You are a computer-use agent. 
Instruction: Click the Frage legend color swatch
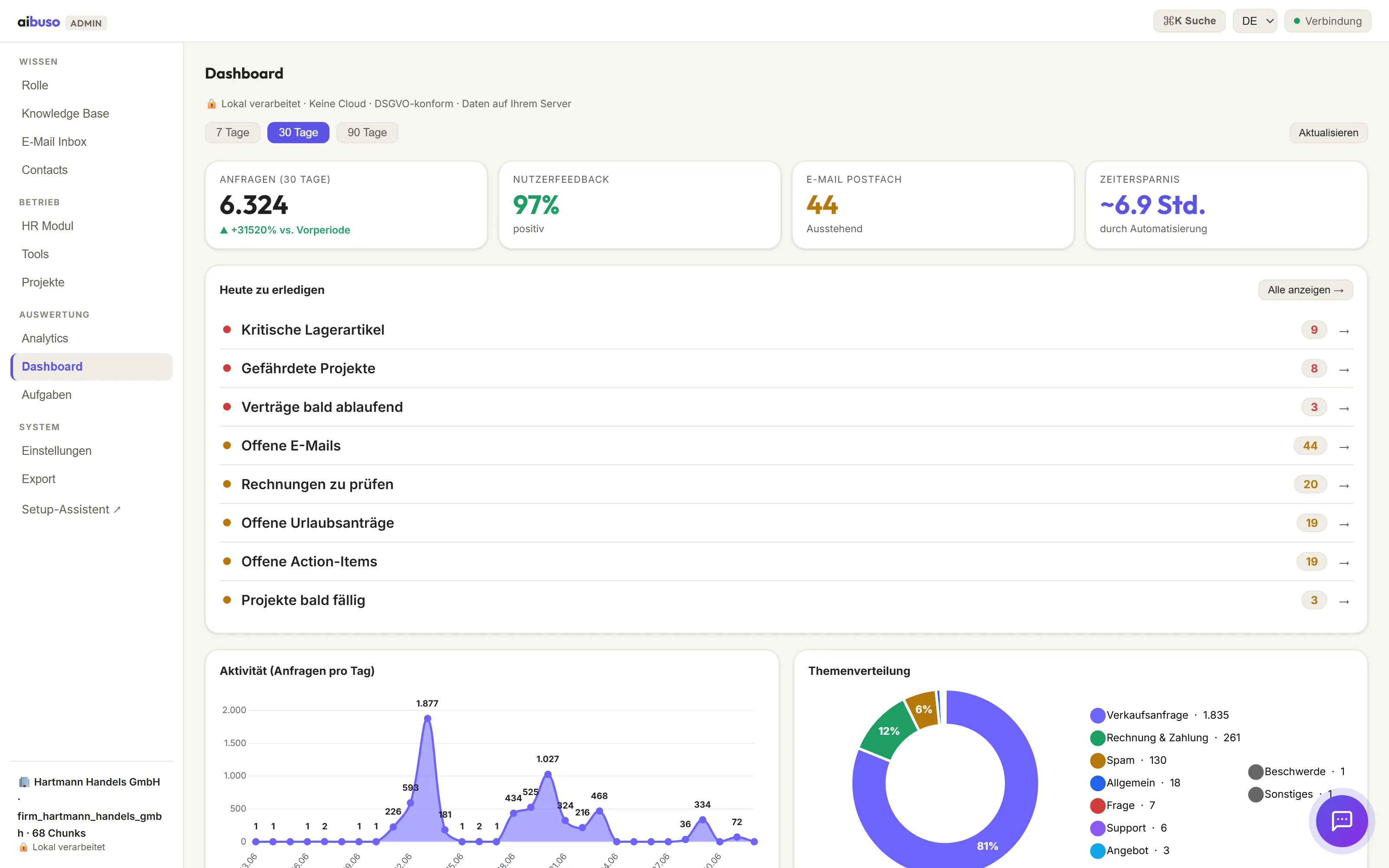(1097, 806)
